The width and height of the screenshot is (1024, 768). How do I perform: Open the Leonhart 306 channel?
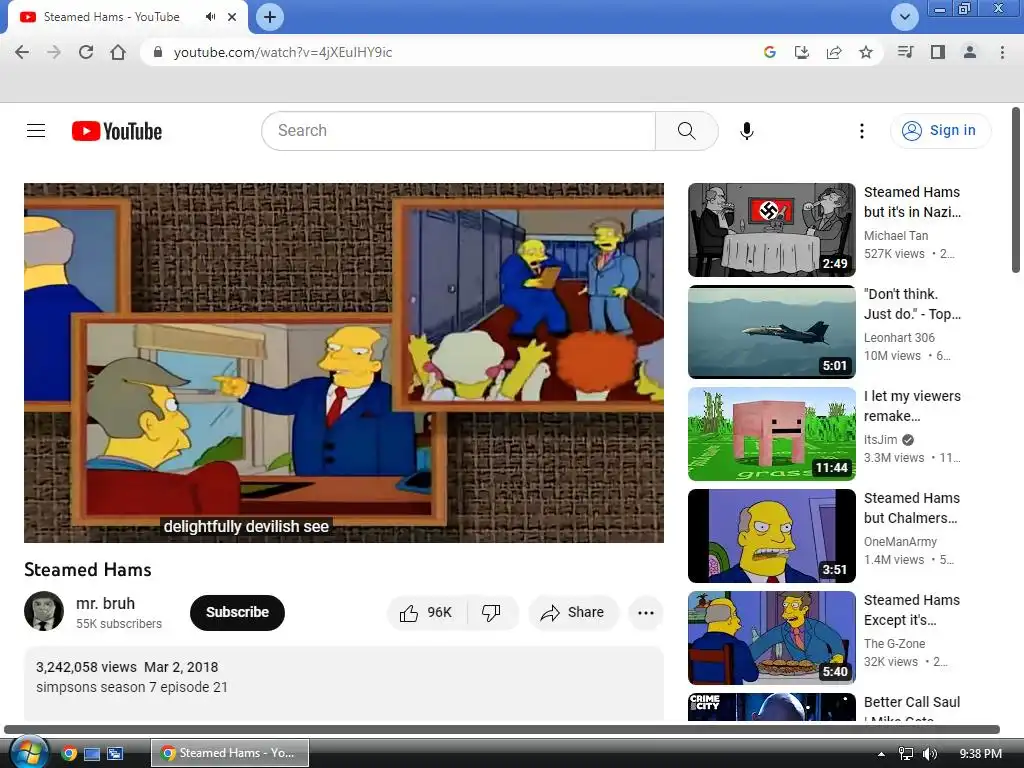coord(899,338)
